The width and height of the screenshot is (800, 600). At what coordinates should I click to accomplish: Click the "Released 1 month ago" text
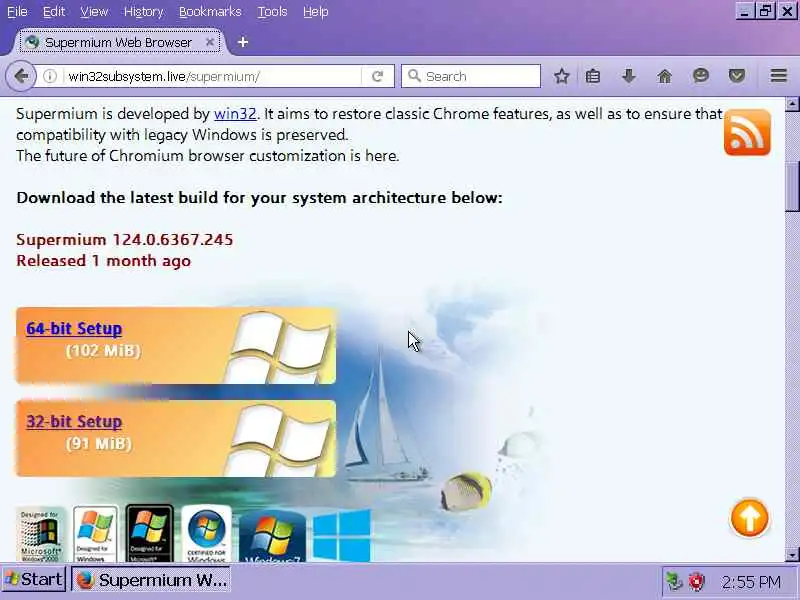click(x=104, y=261)
